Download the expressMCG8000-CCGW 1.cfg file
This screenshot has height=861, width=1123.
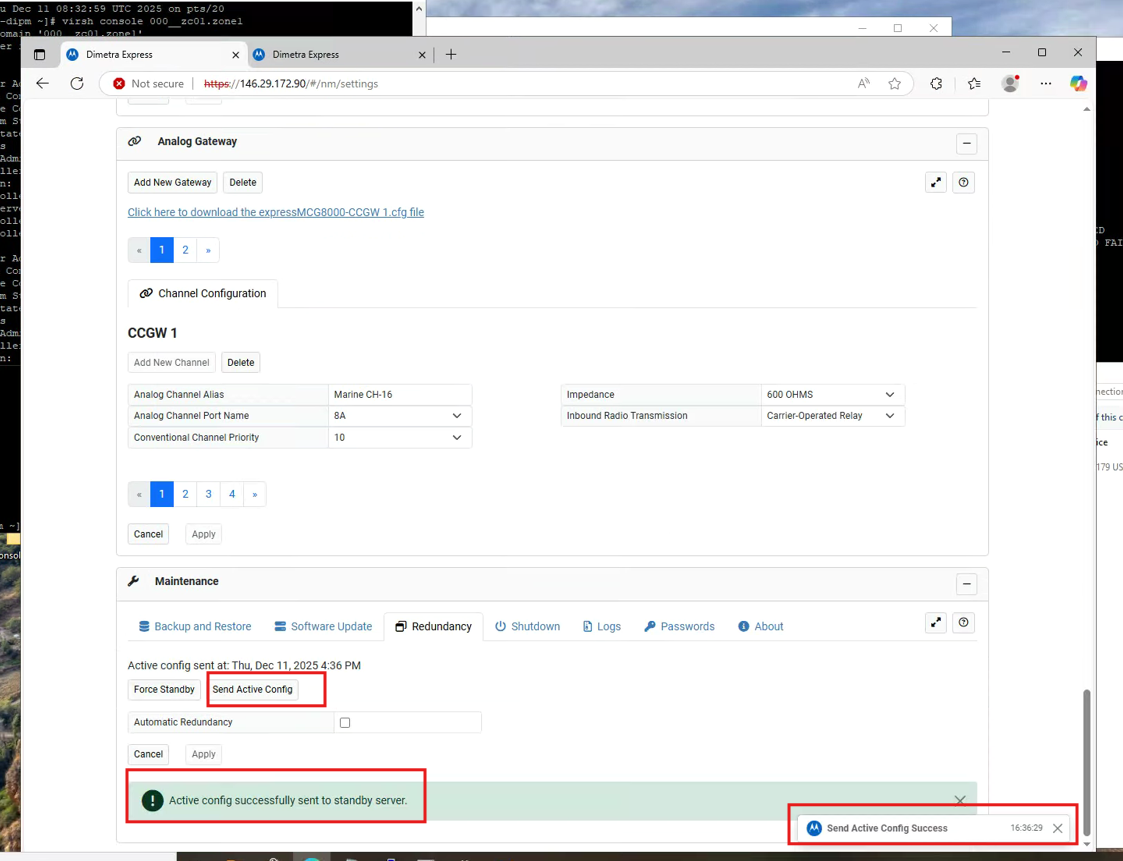276,212
